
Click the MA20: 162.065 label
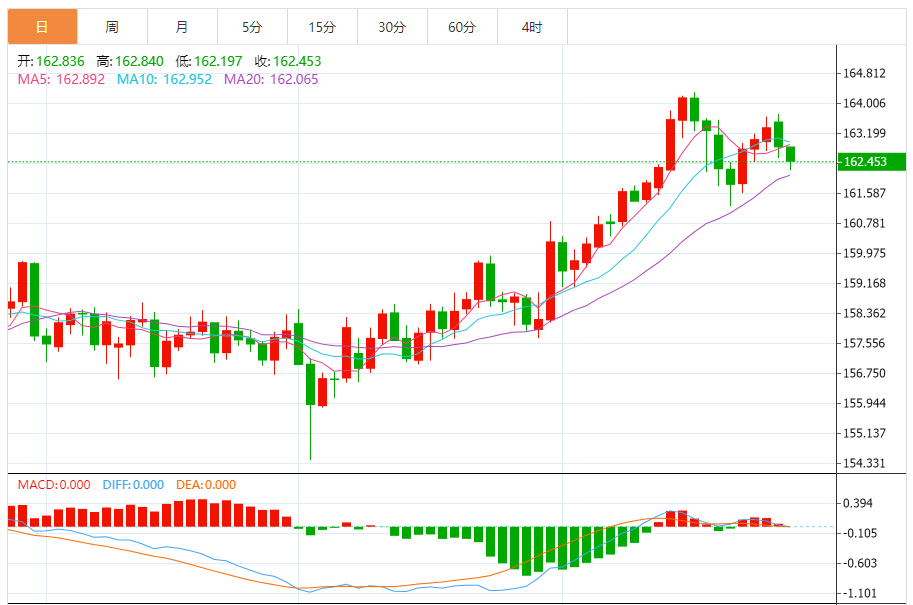pos(271,79)
